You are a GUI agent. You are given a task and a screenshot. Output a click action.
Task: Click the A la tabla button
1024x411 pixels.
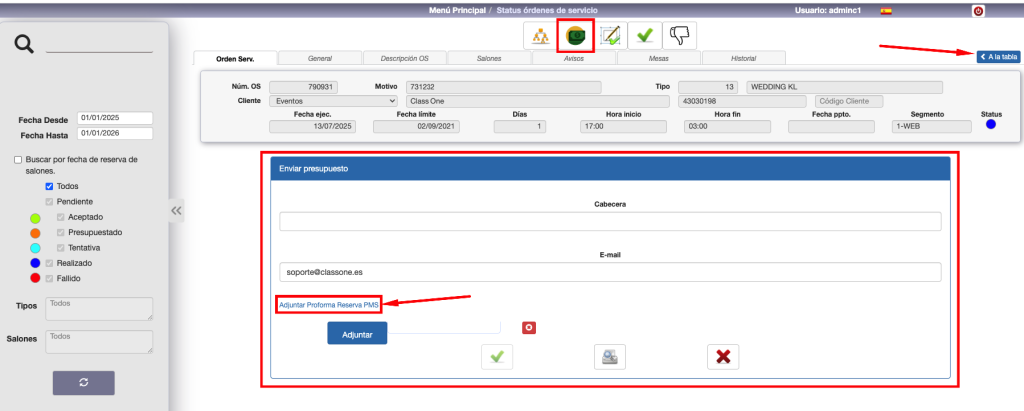pyautogui.click(x=998, y=57)
